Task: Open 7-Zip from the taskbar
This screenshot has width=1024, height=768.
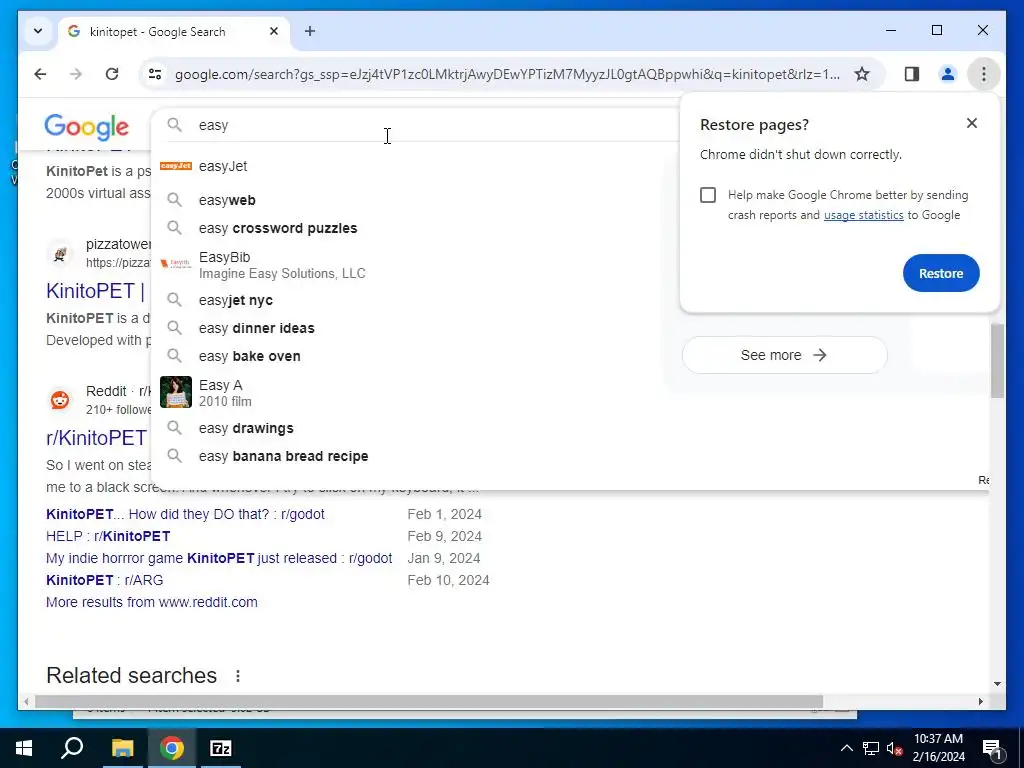Action: pyautogui.click(x=221, y=748)
